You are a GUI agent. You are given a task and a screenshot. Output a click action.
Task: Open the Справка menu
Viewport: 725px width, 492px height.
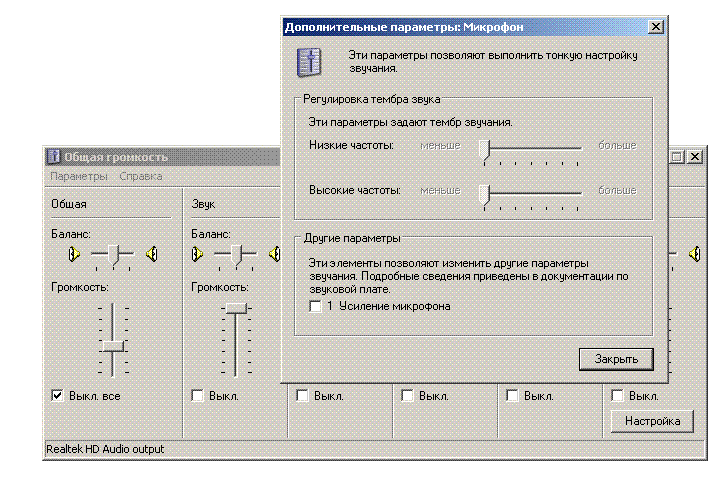click(x=141, y=176)
